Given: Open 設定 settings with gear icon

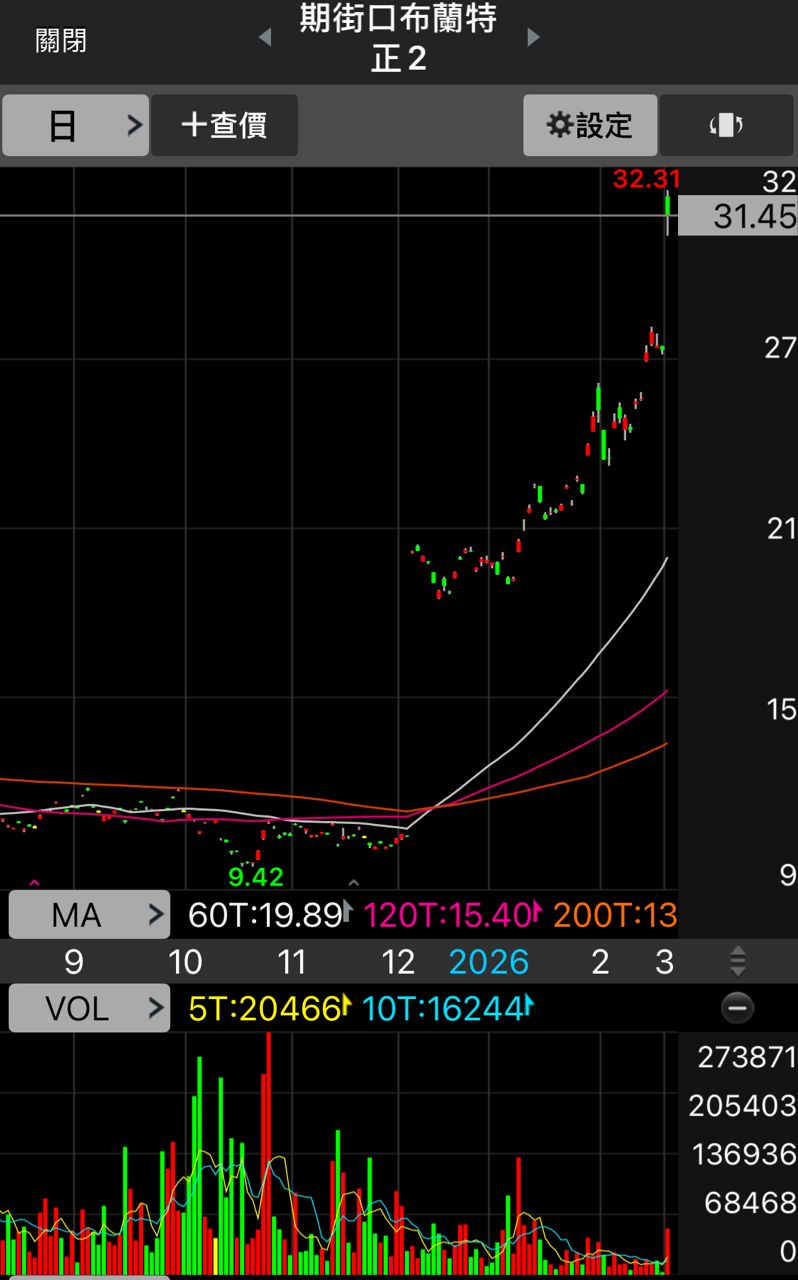Looking at the screenshot, I should tap(590, 125).
